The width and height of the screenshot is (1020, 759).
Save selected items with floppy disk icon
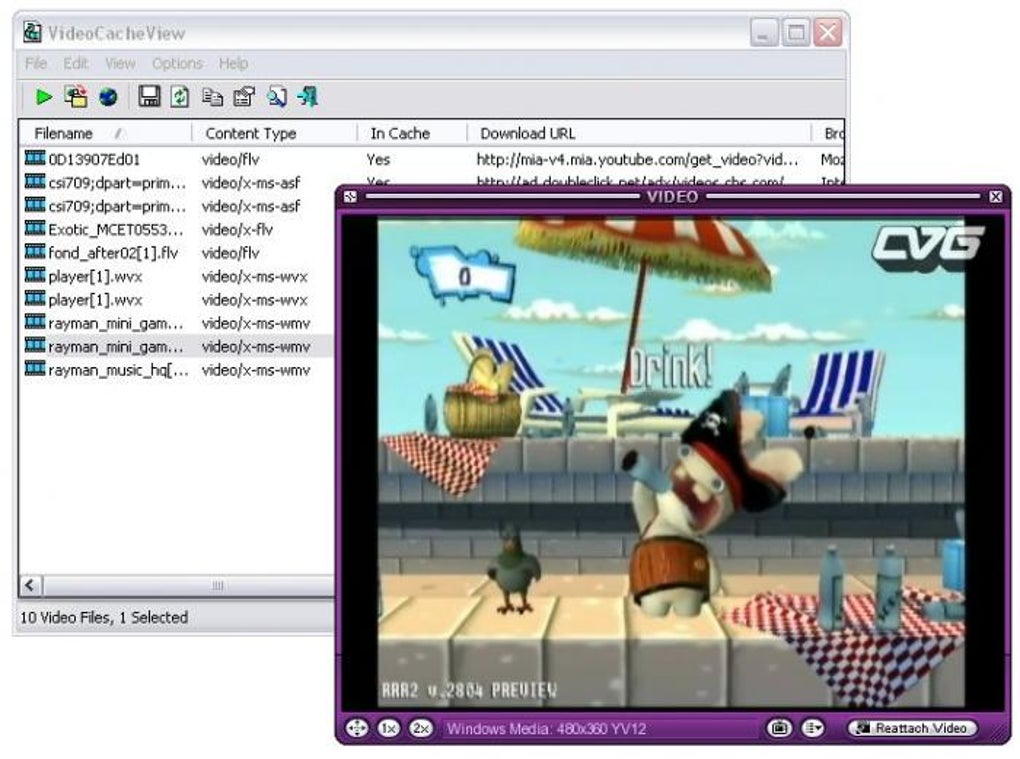149,97
